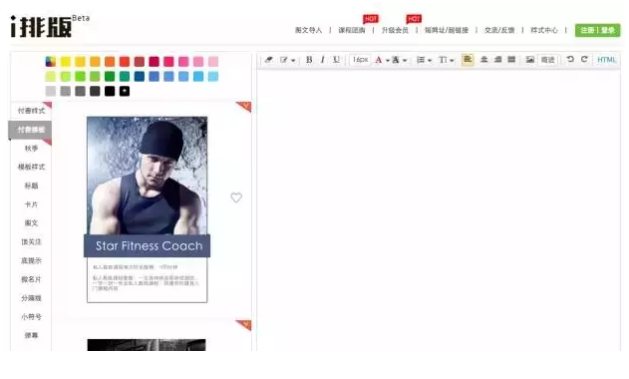
Task: Pick the crimson red color swatch
Action: [x=154, y=61]
